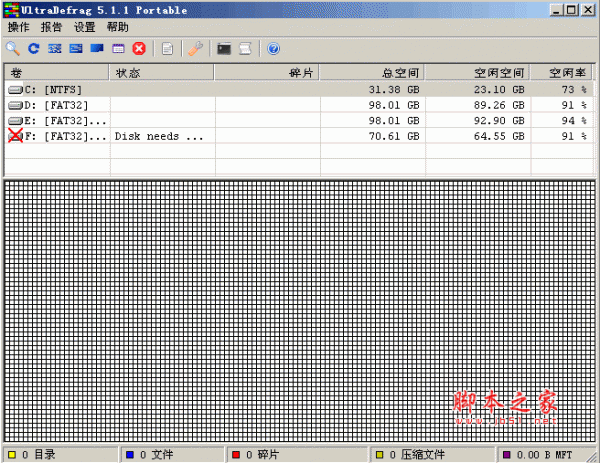Click the Analyze magnifier icon
This screenshot has width=600, height=463.
[x=13, y=49]
